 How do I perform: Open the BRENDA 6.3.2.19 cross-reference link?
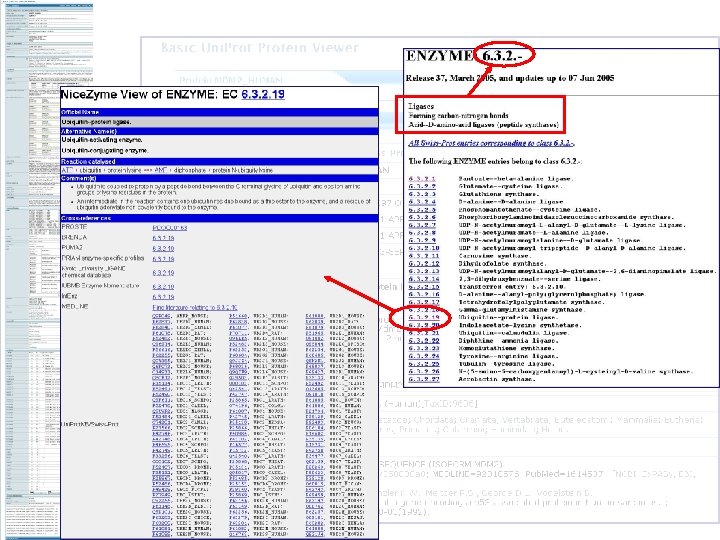click(x=163, y=238)
